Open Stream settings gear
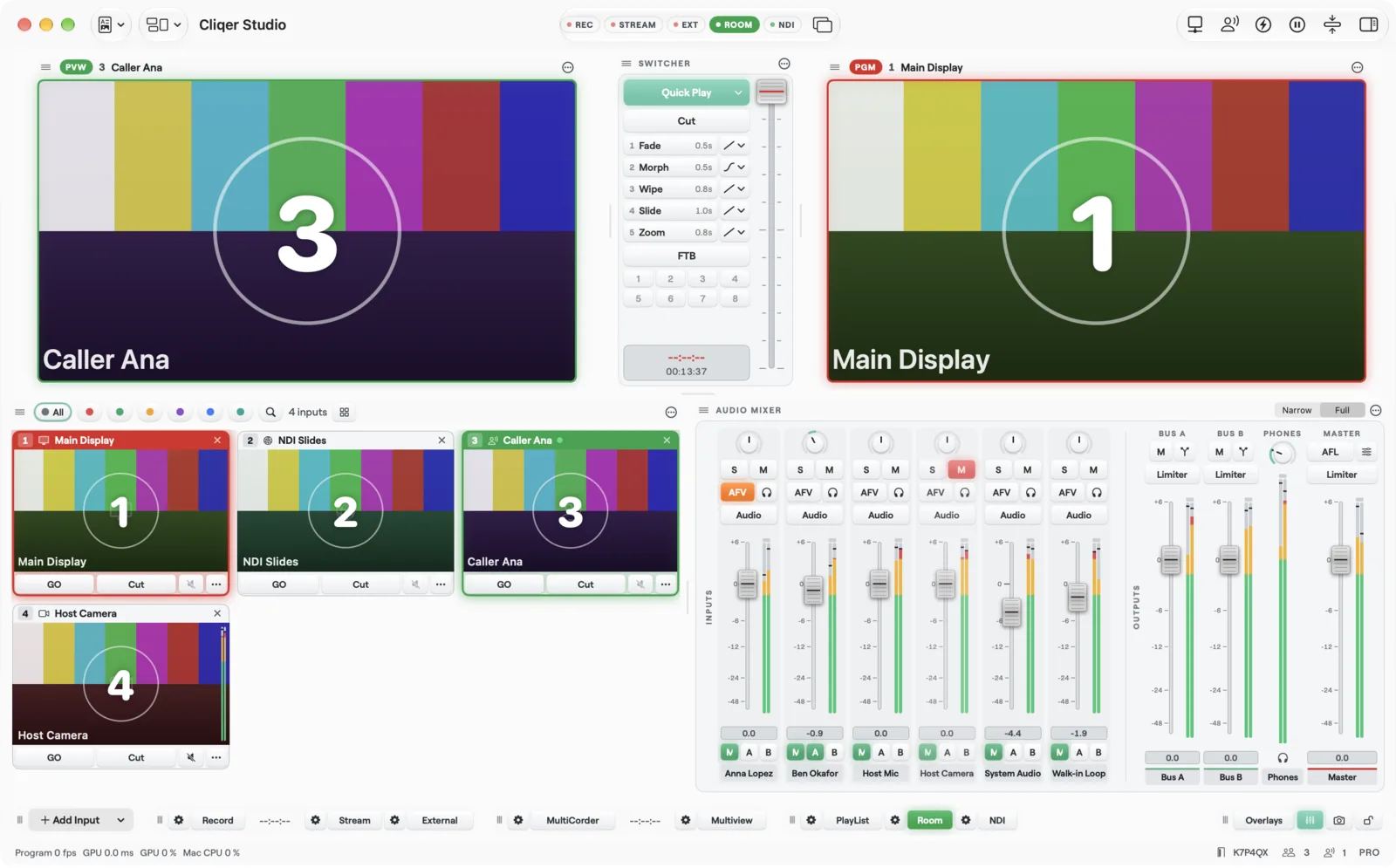Viewport: 1396px width, 868px height. (x=316, y=820)
